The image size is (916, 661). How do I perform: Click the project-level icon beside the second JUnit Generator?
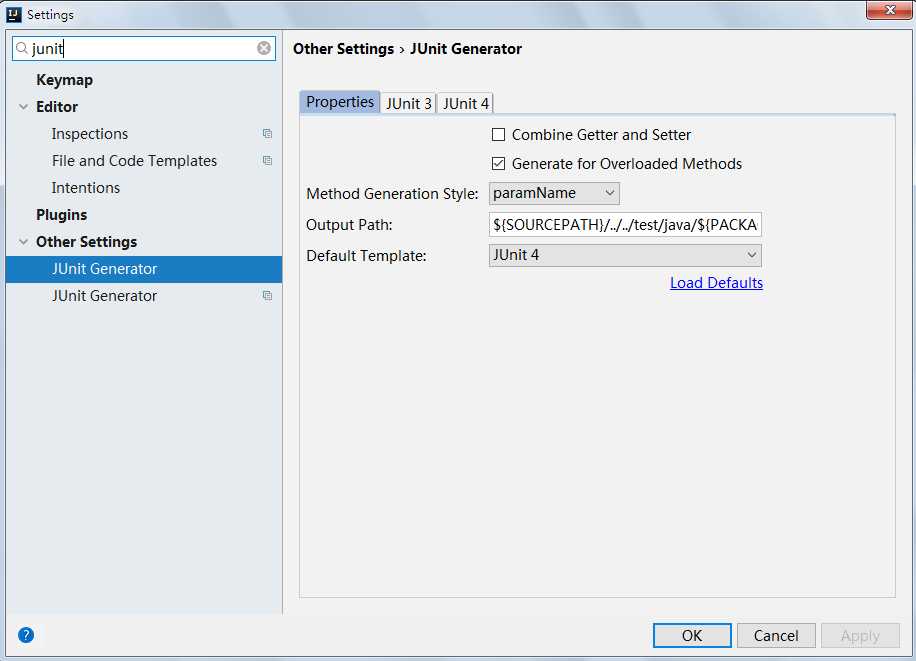pyautogui.click(x=268, y=296)
